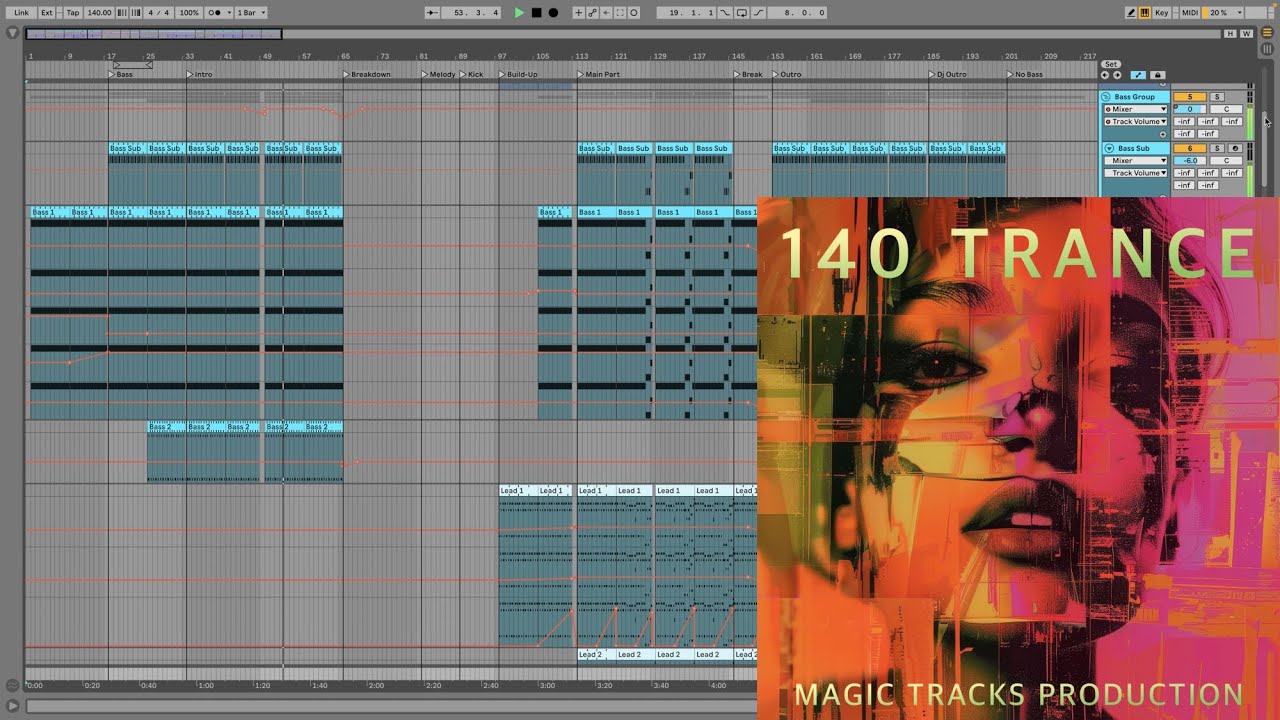1280x720 pixels.
Task: Click the tempo nudge up icon
Action: click(135, 13)
